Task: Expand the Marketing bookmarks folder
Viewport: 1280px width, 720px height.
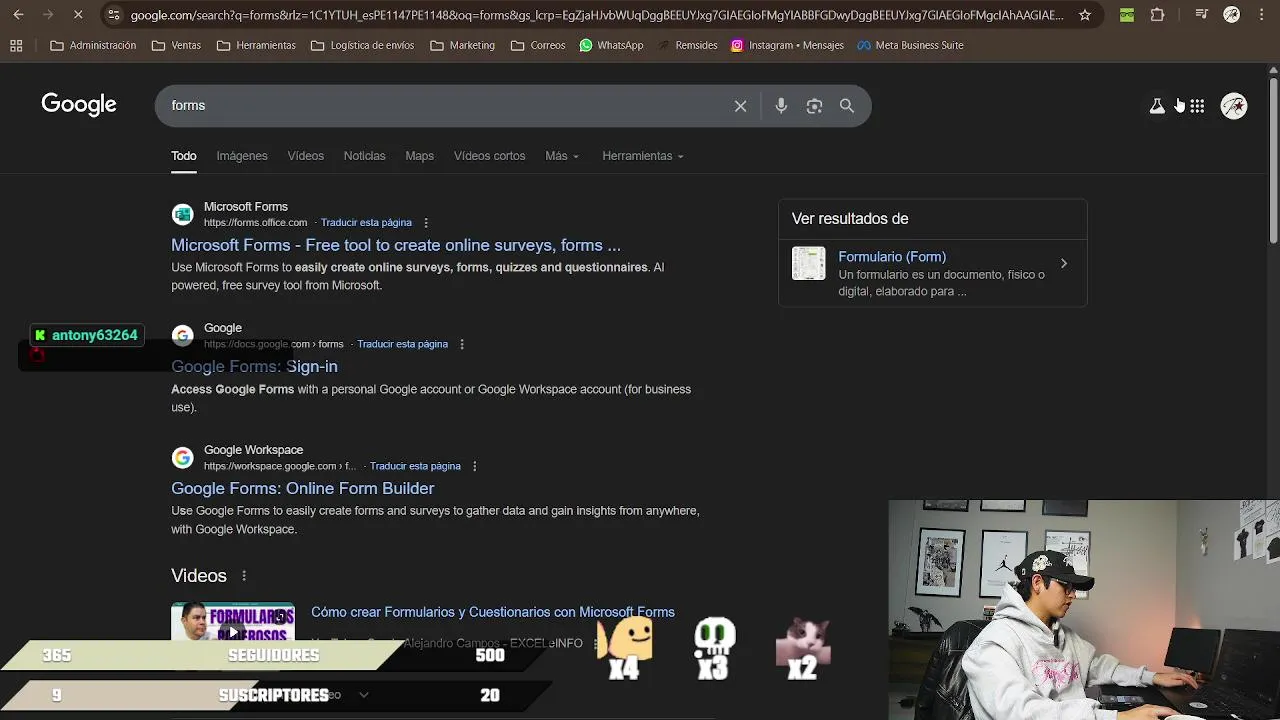Action: (x=462, y=45)
